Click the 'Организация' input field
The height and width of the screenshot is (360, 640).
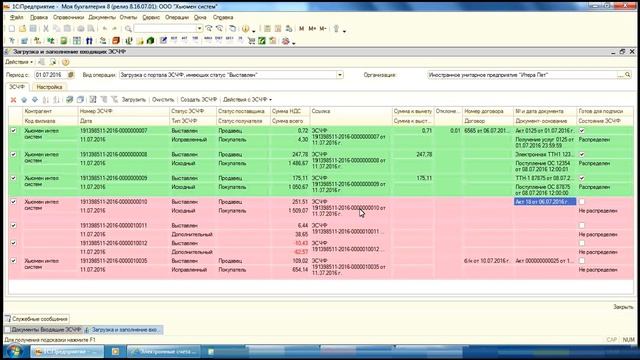522,75
